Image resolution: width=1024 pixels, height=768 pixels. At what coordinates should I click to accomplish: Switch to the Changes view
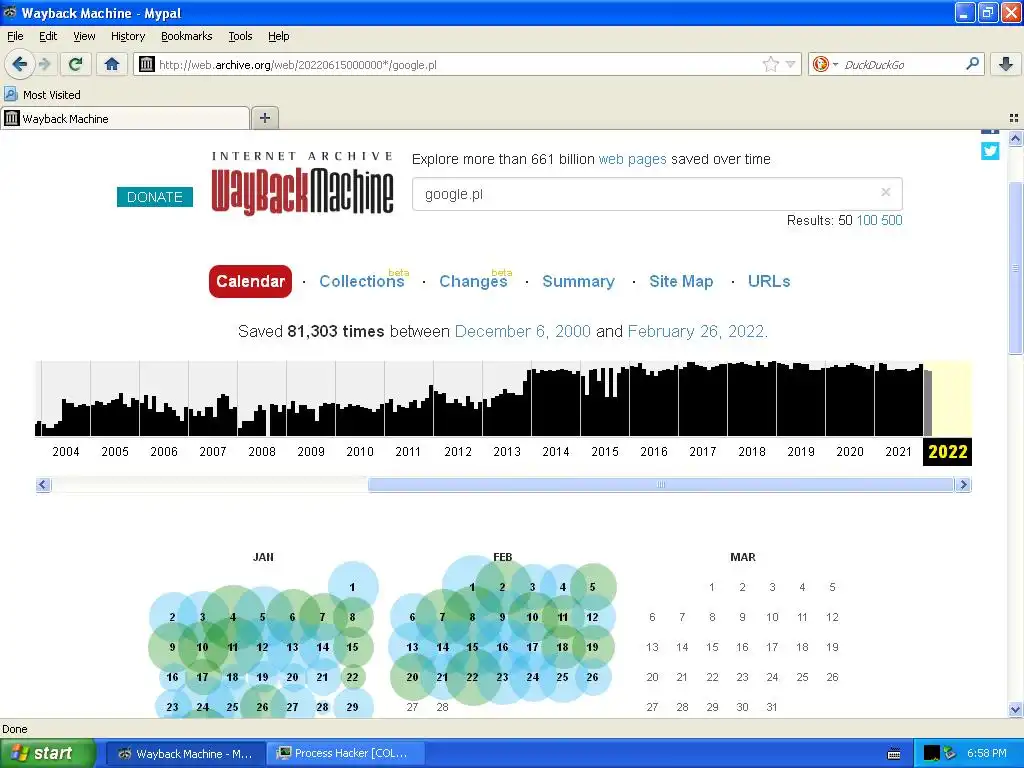(473, 281)
